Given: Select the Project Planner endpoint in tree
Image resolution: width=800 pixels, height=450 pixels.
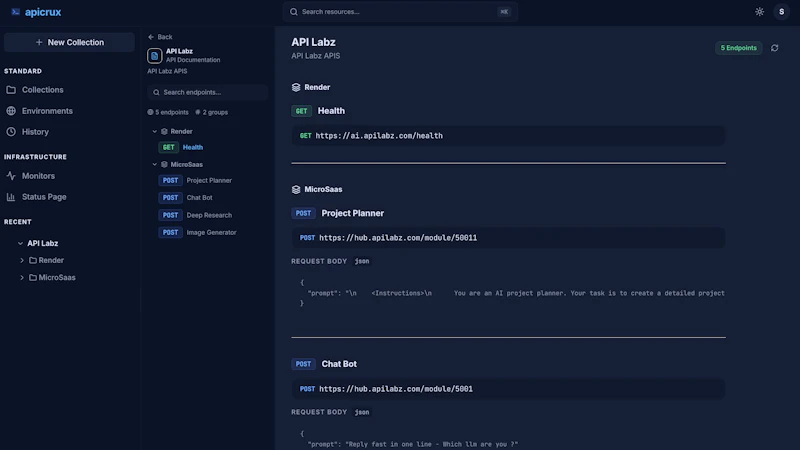Looking at the screenshot, I should (211, 180).
